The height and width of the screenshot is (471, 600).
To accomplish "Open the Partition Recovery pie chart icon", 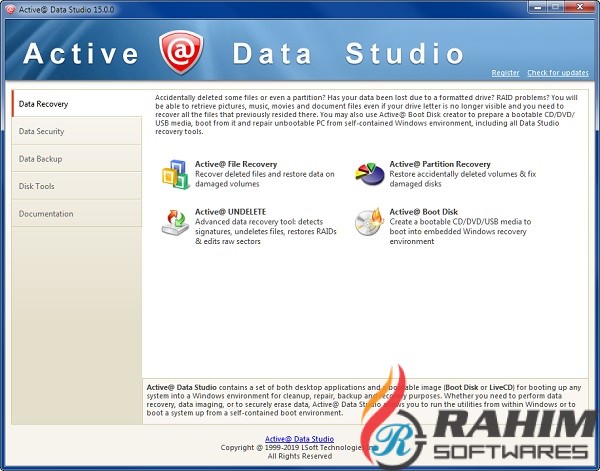I will [370, 174].
